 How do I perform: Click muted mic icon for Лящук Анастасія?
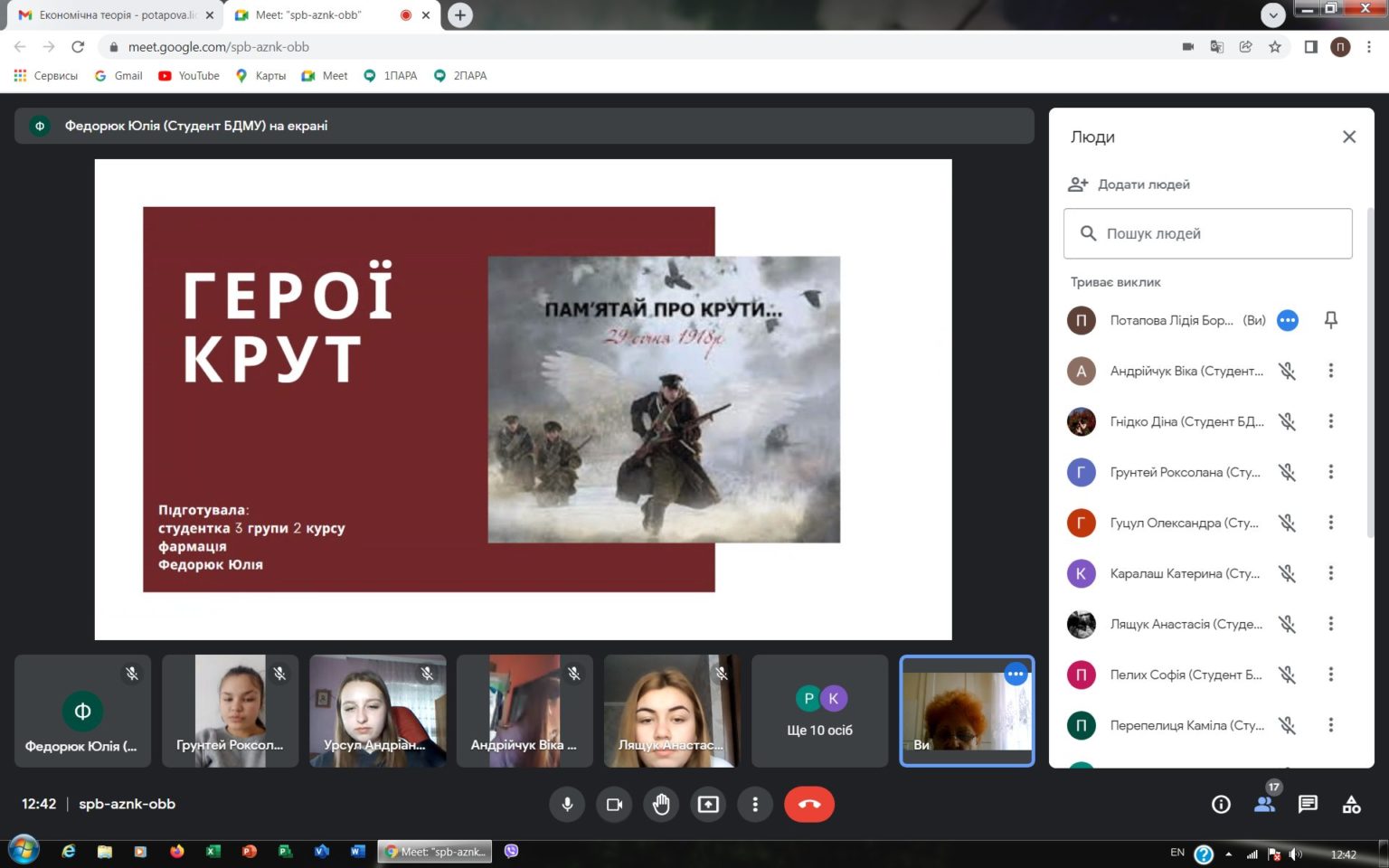1287,624
